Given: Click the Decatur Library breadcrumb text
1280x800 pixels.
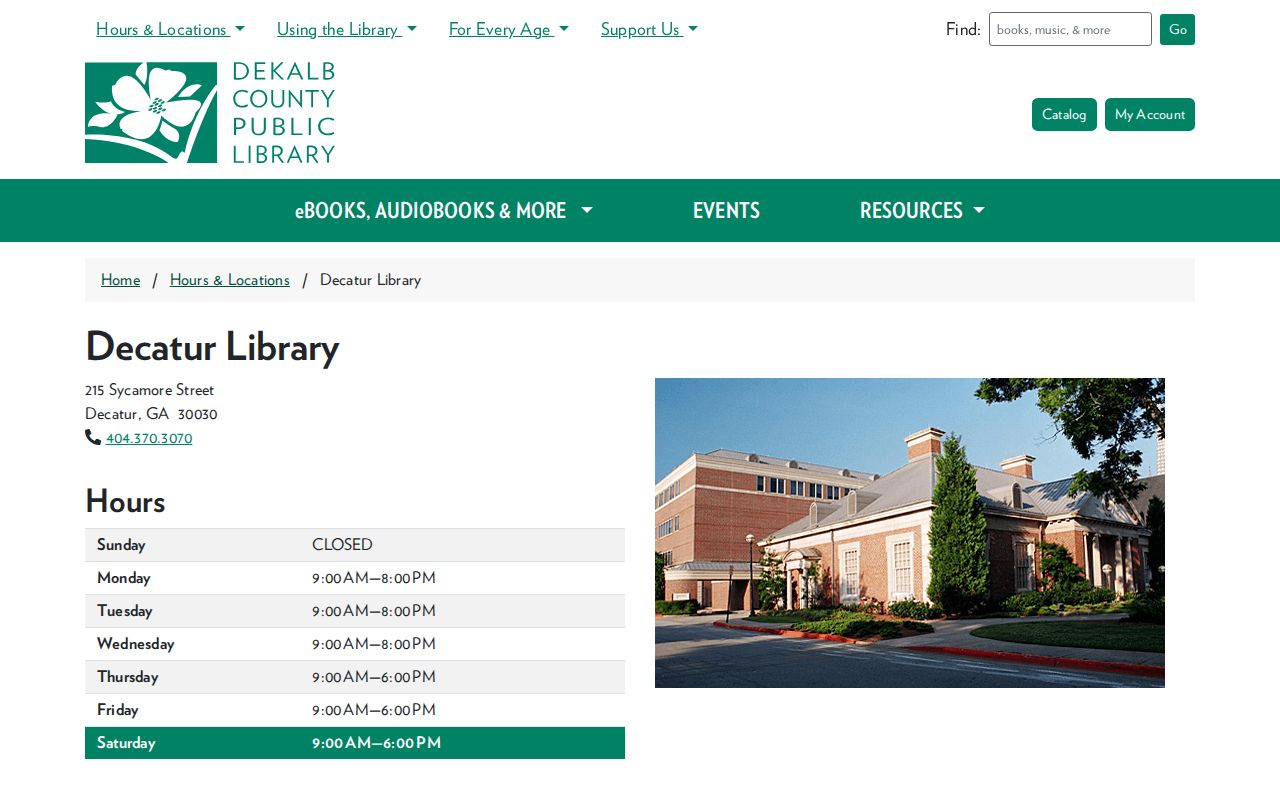Looking at the screenshot, I should (x=370, y=280).
